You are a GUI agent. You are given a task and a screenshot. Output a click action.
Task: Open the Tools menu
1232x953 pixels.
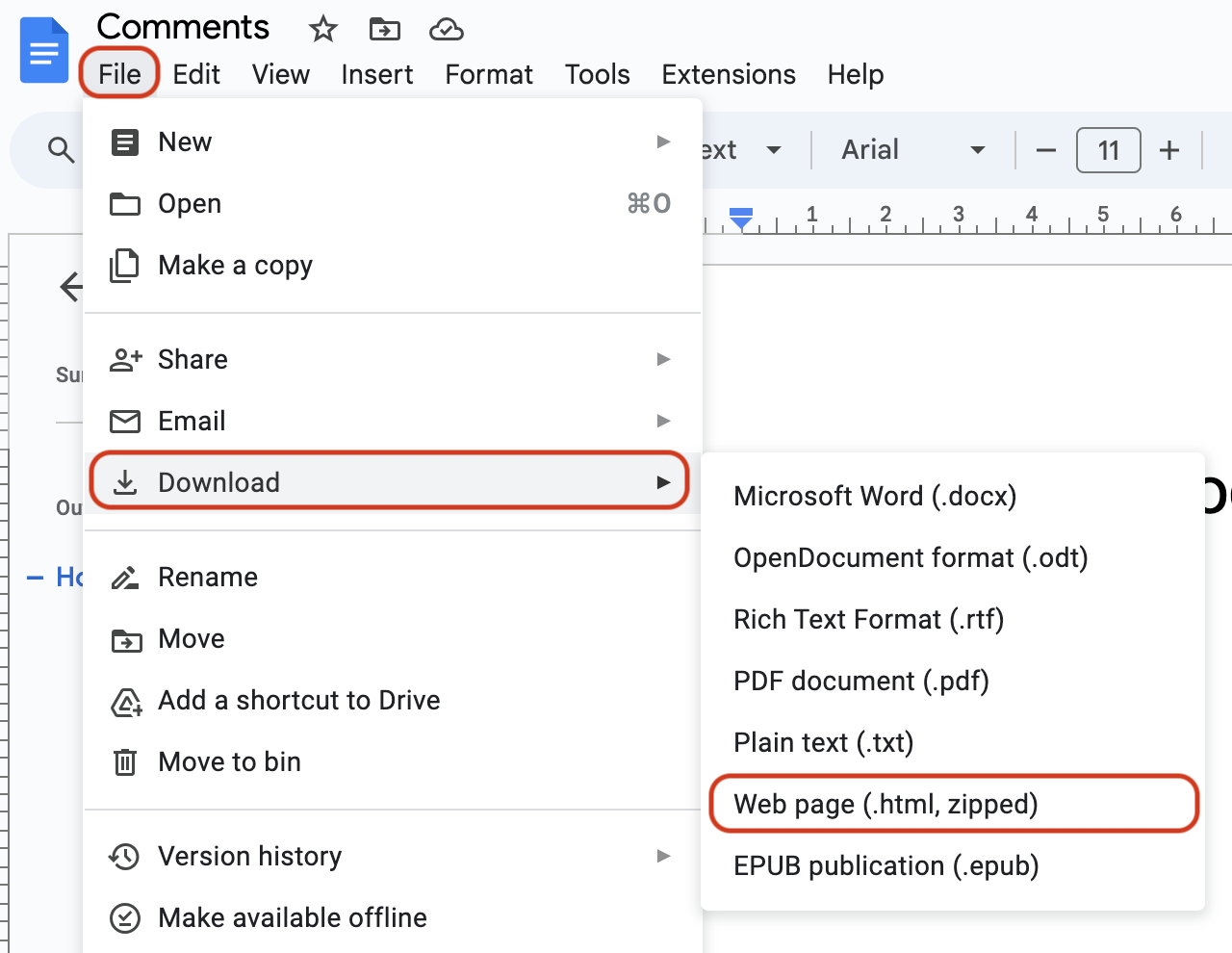[x=598, y=74]
